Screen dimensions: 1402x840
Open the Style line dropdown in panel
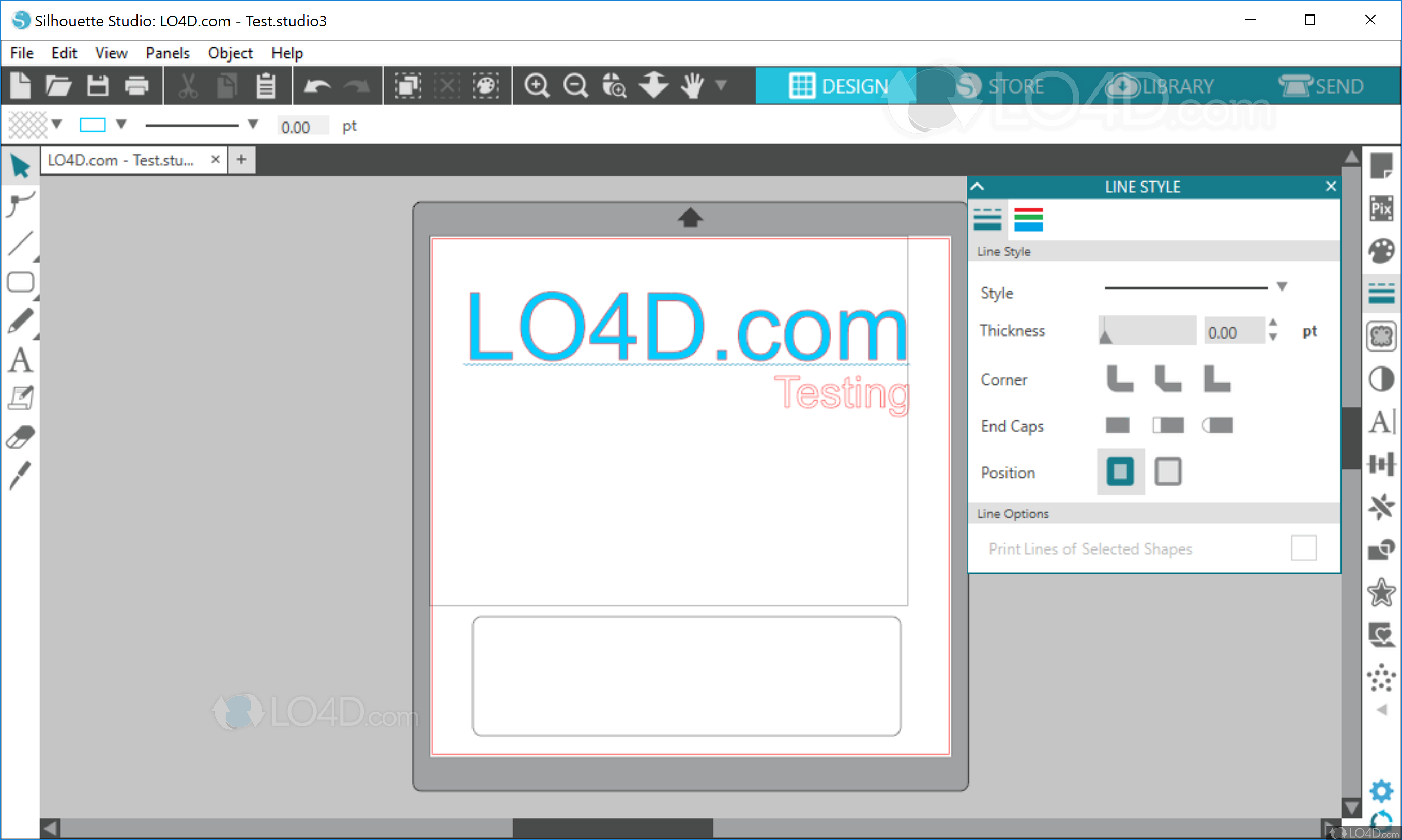coord(1282,287)
